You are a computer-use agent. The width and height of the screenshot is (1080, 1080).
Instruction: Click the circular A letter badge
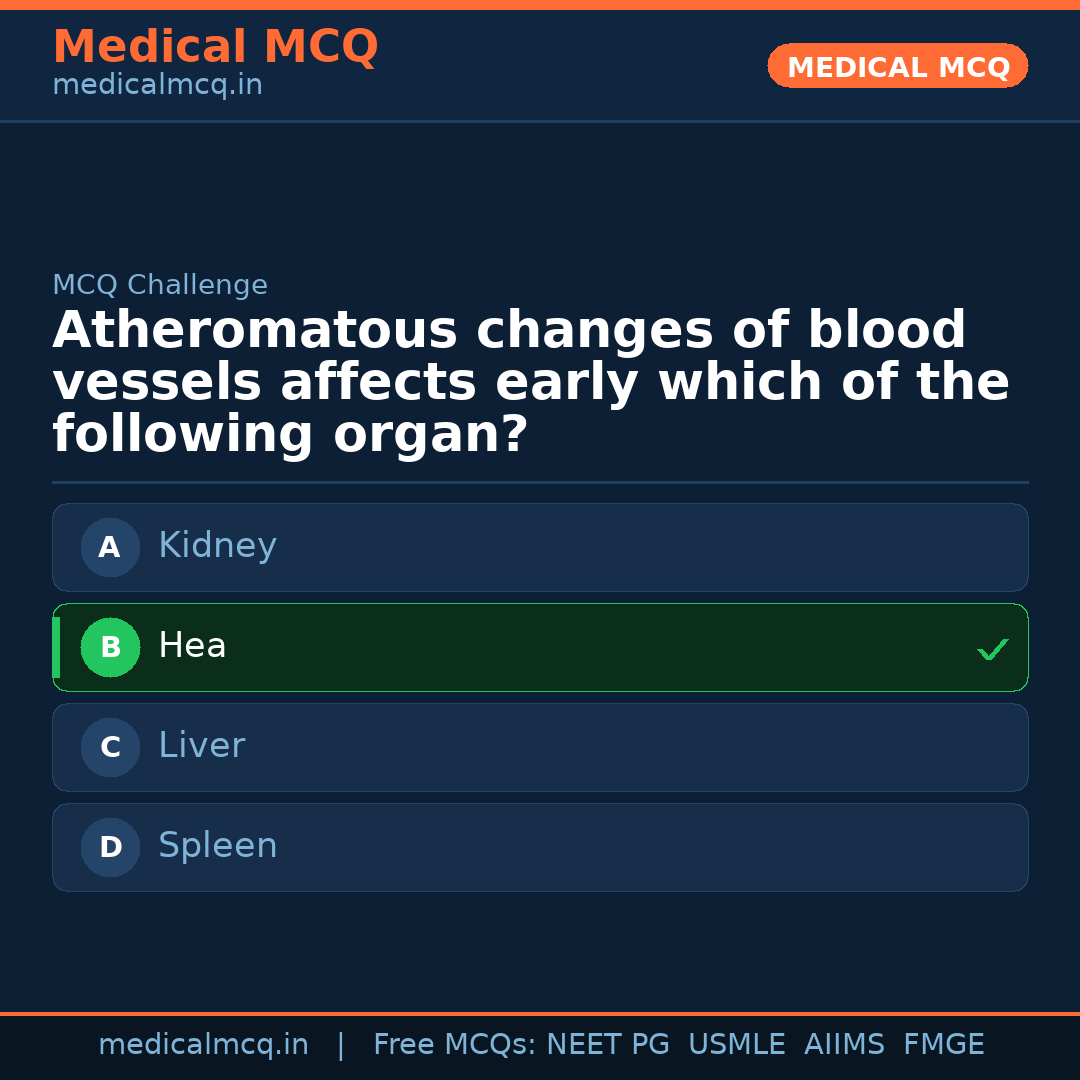pyautogui.click(x=110, y=547)
